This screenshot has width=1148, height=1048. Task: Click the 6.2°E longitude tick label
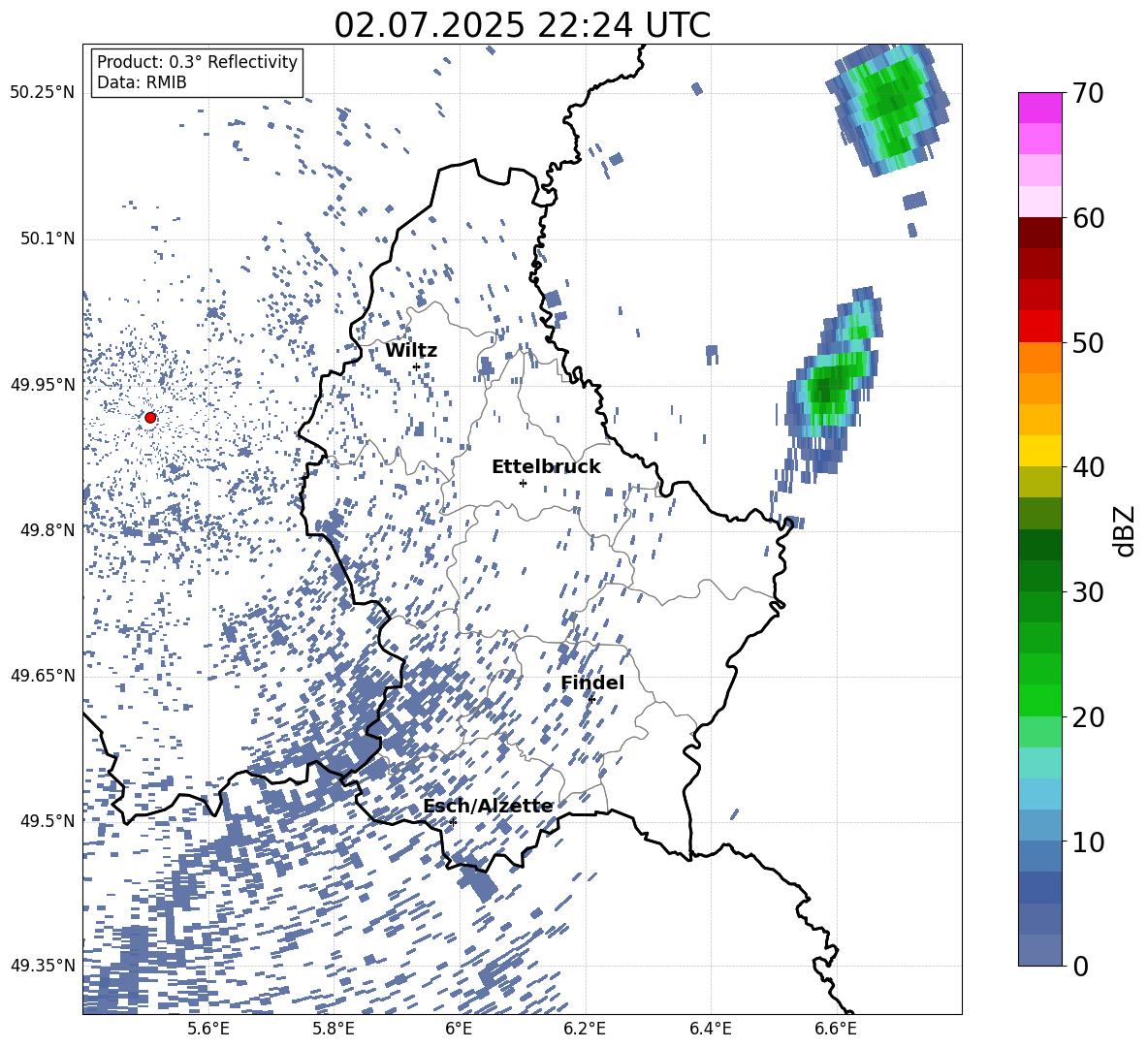click(x=585, y=1029)
